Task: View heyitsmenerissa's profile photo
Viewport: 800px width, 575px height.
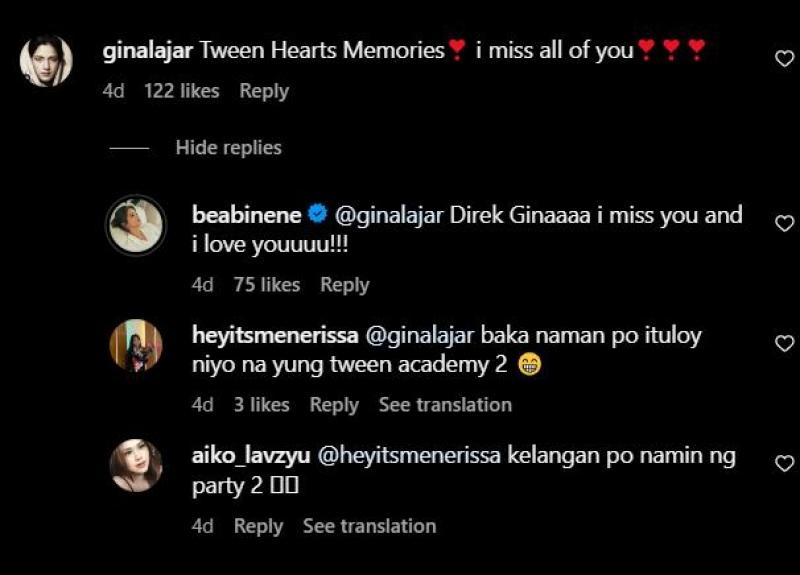Action: (136, 345)
